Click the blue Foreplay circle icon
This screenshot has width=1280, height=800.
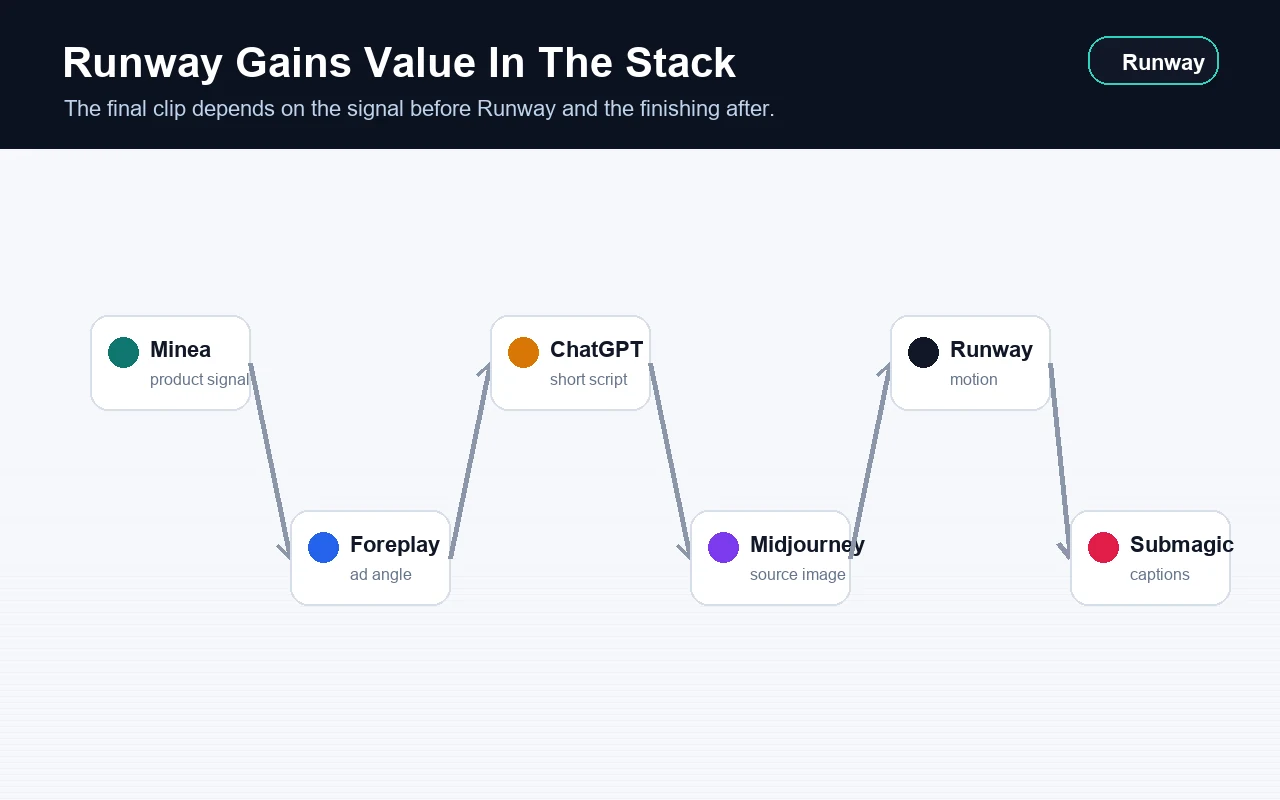tap(323, 547)
